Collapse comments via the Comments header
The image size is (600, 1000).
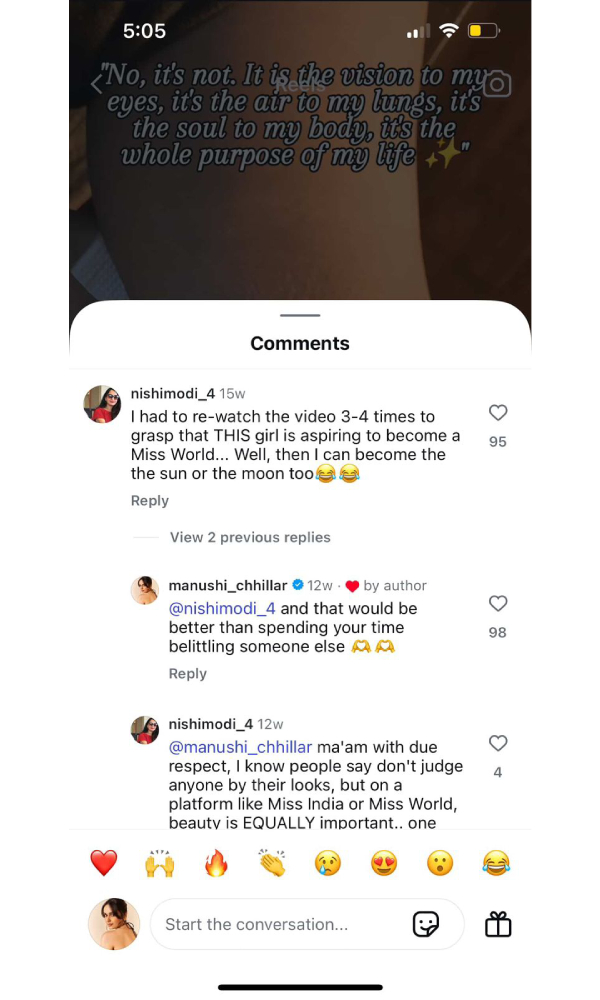[x=299, y=343]
